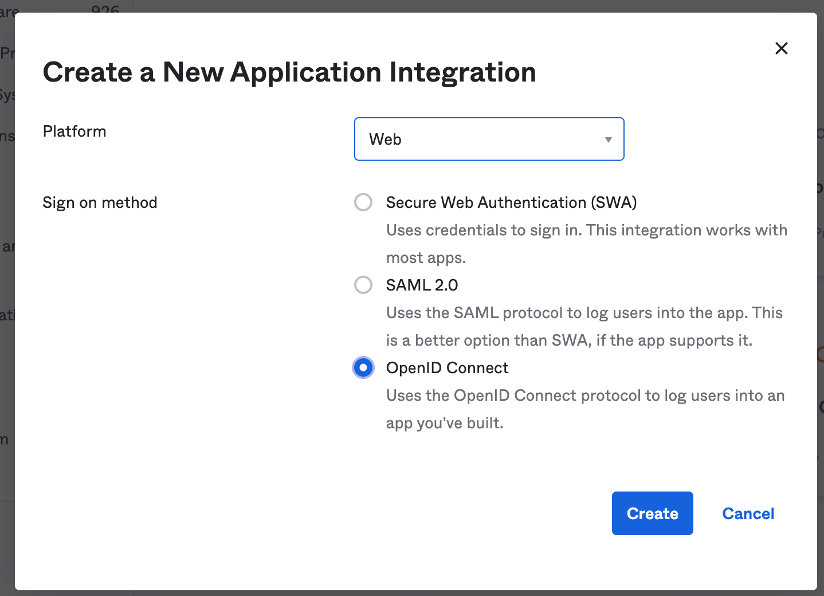The image size is (824, 596).
Task: Click the 'Platform' field label
Action: pyautogui.click(x=74, y=131)
